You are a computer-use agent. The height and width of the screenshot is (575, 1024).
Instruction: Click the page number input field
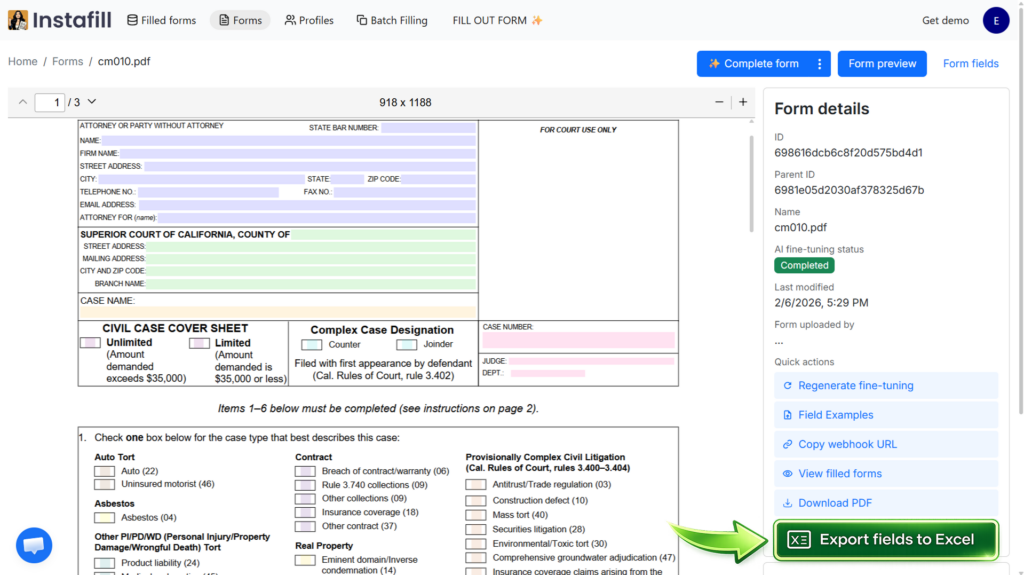pos(50,102)
